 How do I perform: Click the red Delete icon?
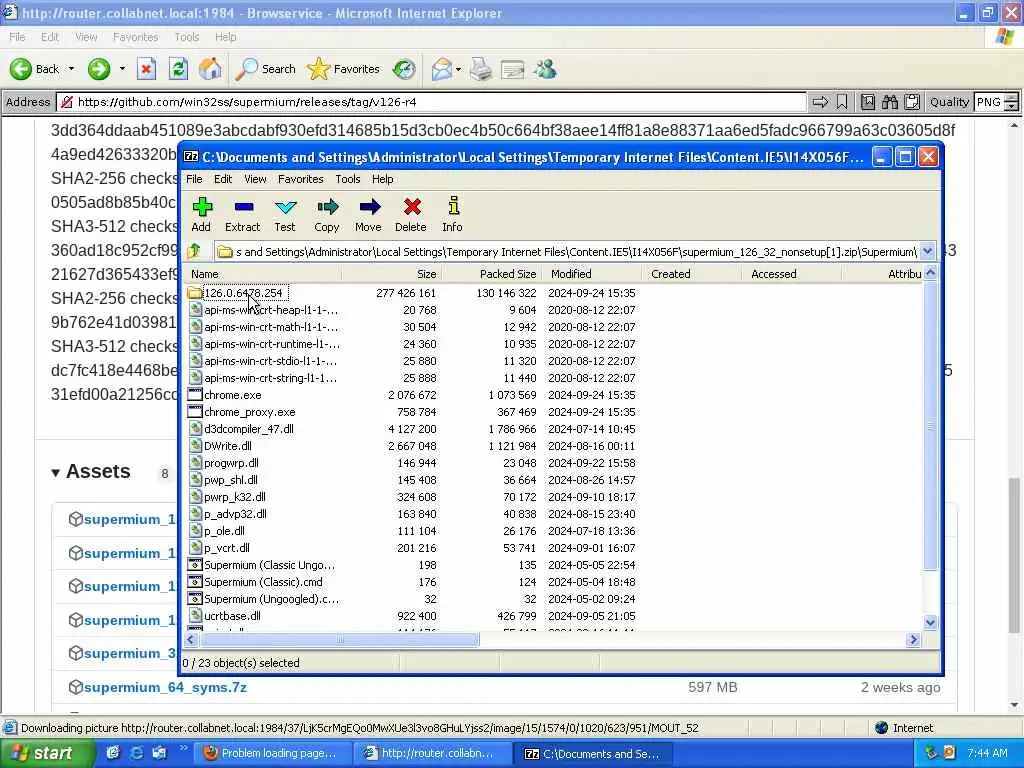point(411,214)
